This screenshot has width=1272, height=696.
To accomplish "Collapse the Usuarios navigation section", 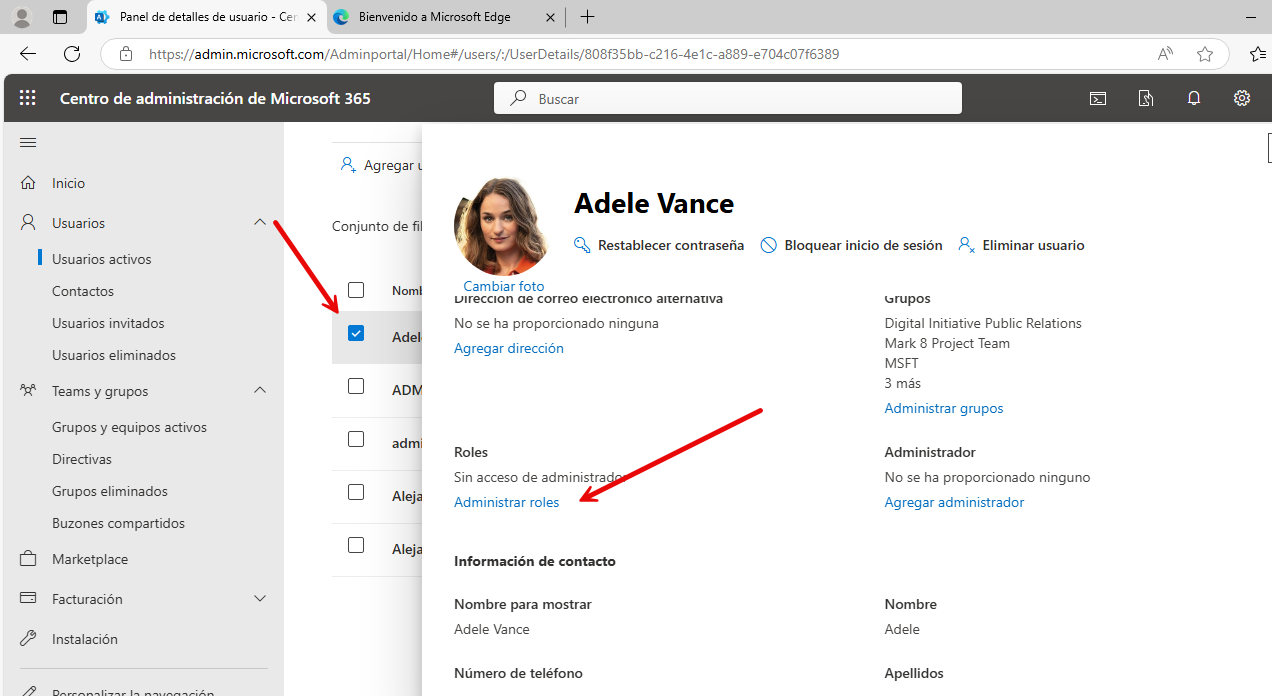I will [260, 223].
